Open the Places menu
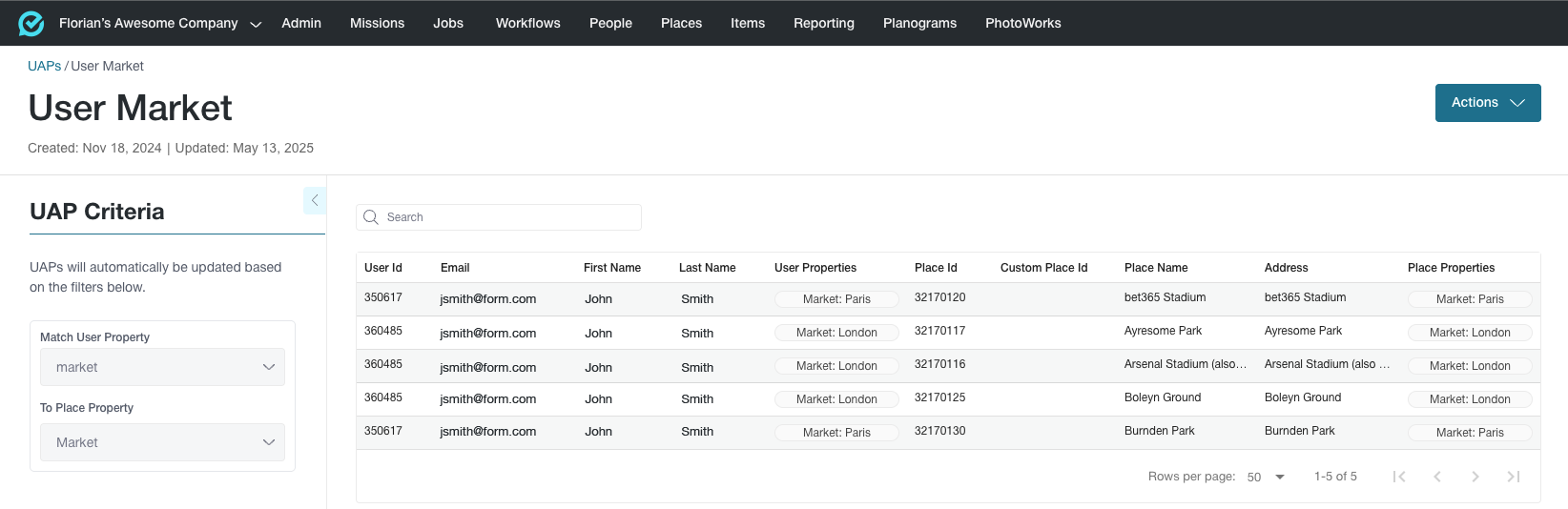The height and width of the screenshot is (509, 1568). [x=681, y=23]
